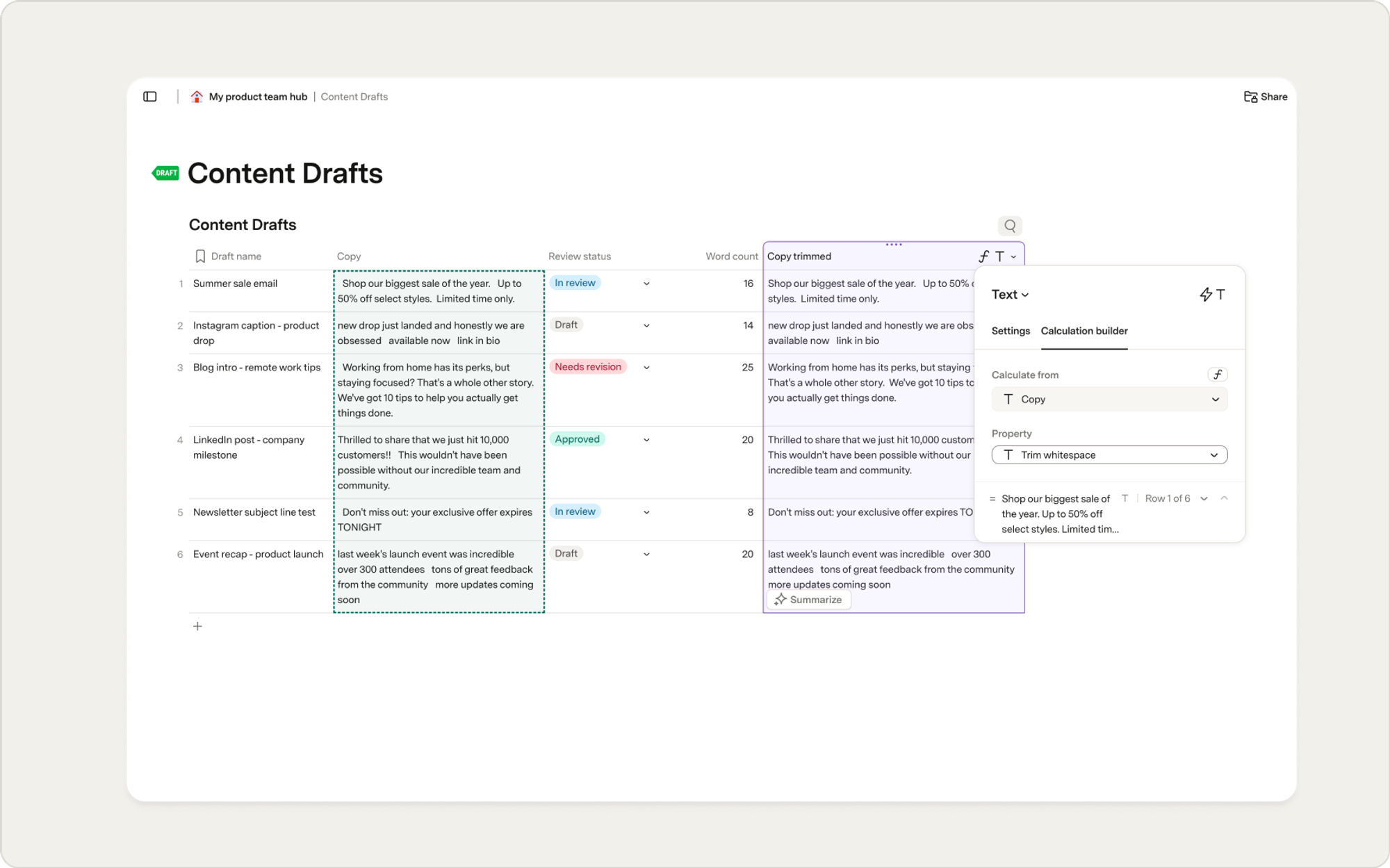Image resolution: width=1390 pixels, height=868 pixels.
Task: Open the Trim whitespace property dropdown
Action: [1109, 455]
